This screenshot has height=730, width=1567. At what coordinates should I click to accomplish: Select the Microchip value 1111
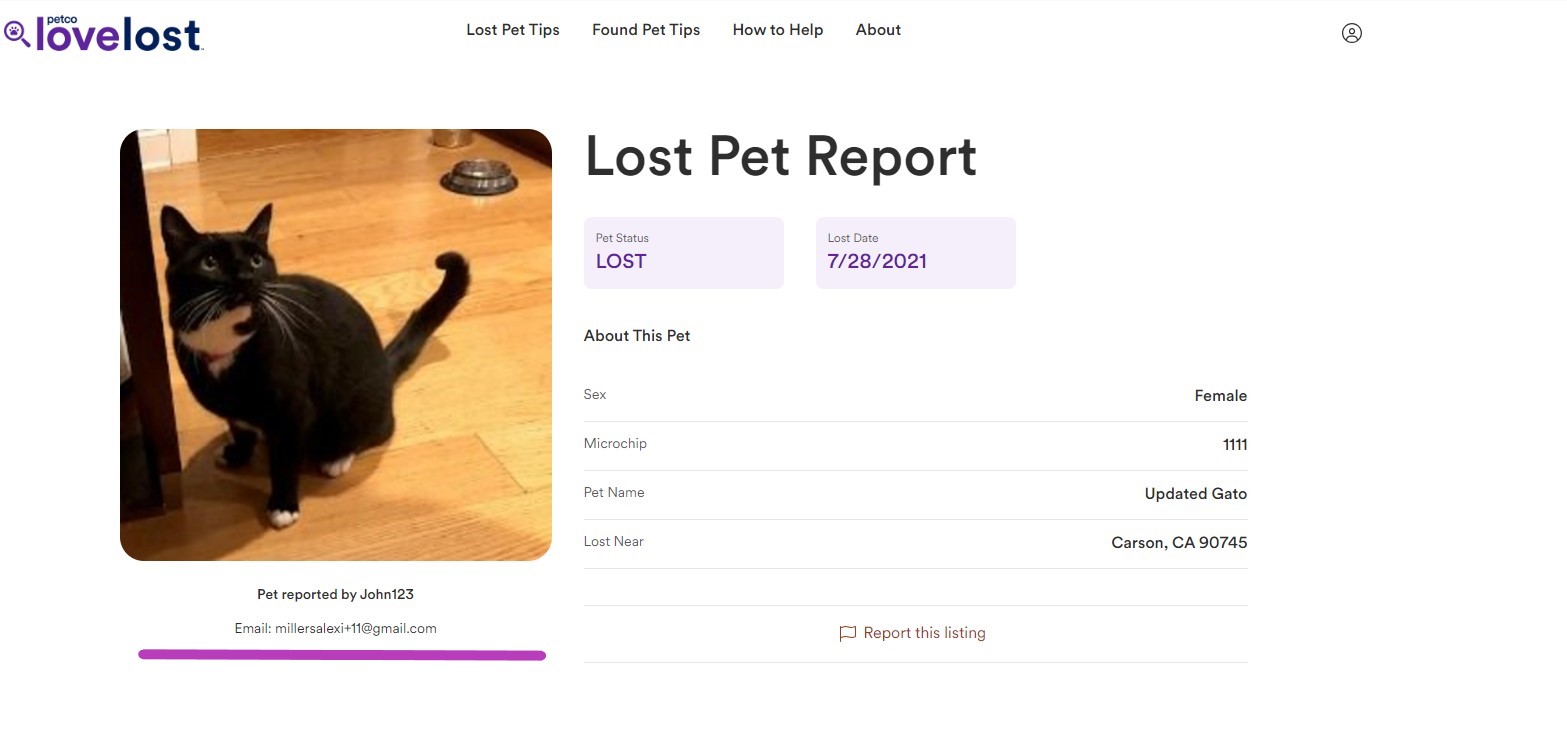pos(1235,444)
